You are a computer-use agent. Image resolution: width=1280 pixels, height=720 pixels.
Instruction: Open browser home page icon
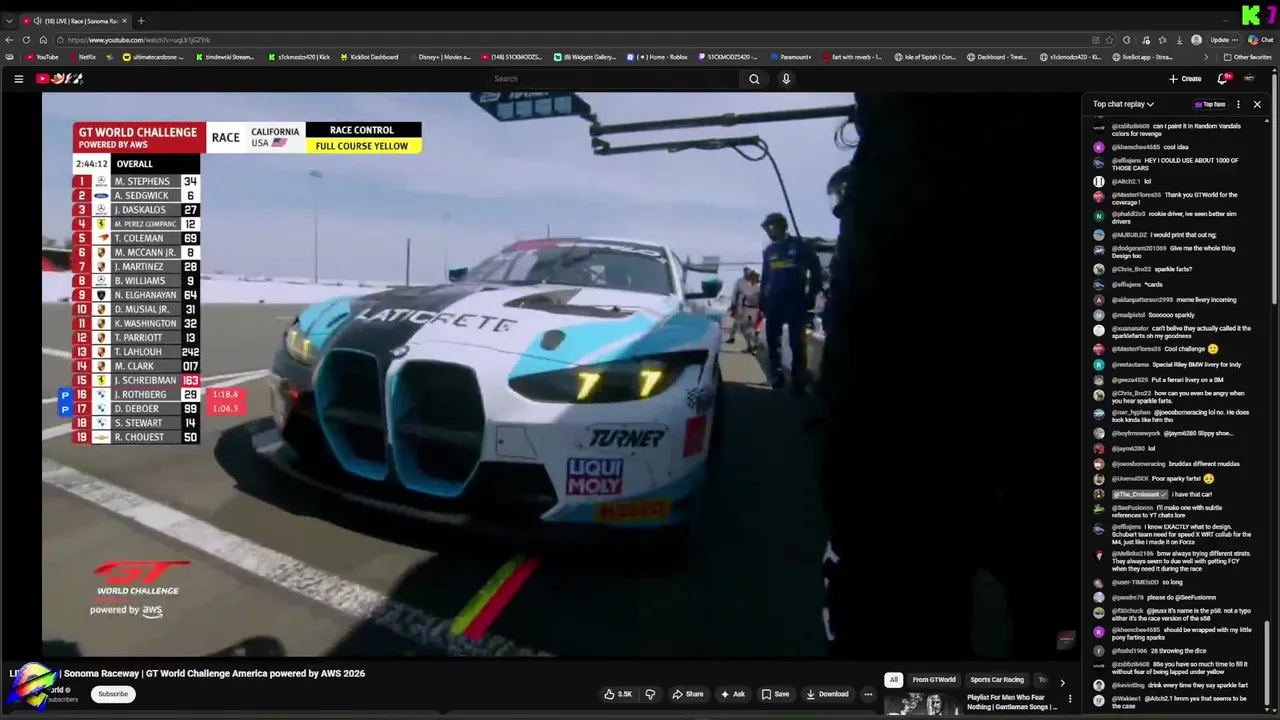(x=43, y=40)
